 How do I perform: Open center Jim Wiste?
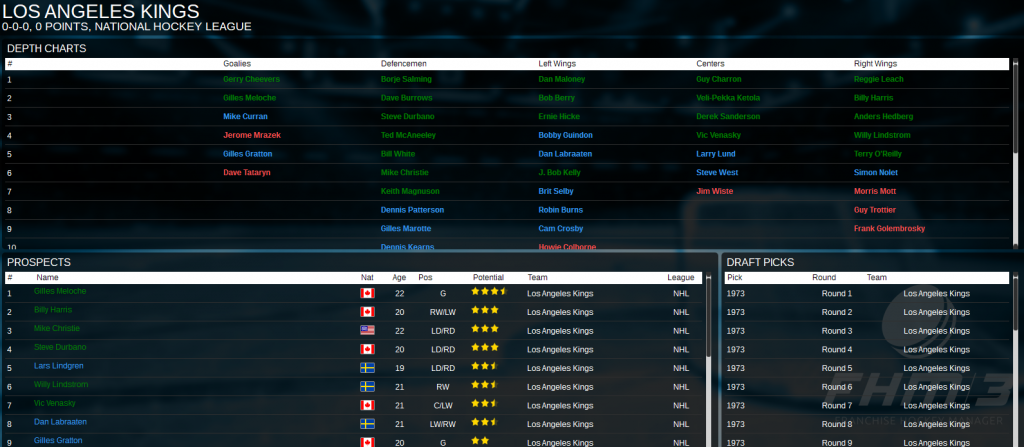714,191
